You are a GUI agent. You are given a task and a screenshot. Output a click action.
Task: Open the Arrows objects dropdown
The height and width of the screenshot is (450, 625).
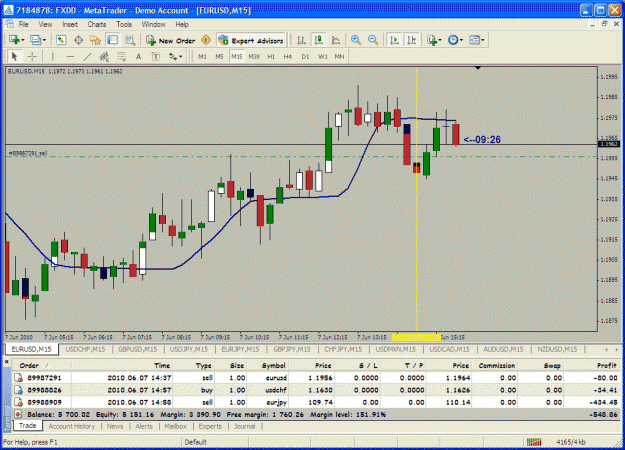(175, 57)
